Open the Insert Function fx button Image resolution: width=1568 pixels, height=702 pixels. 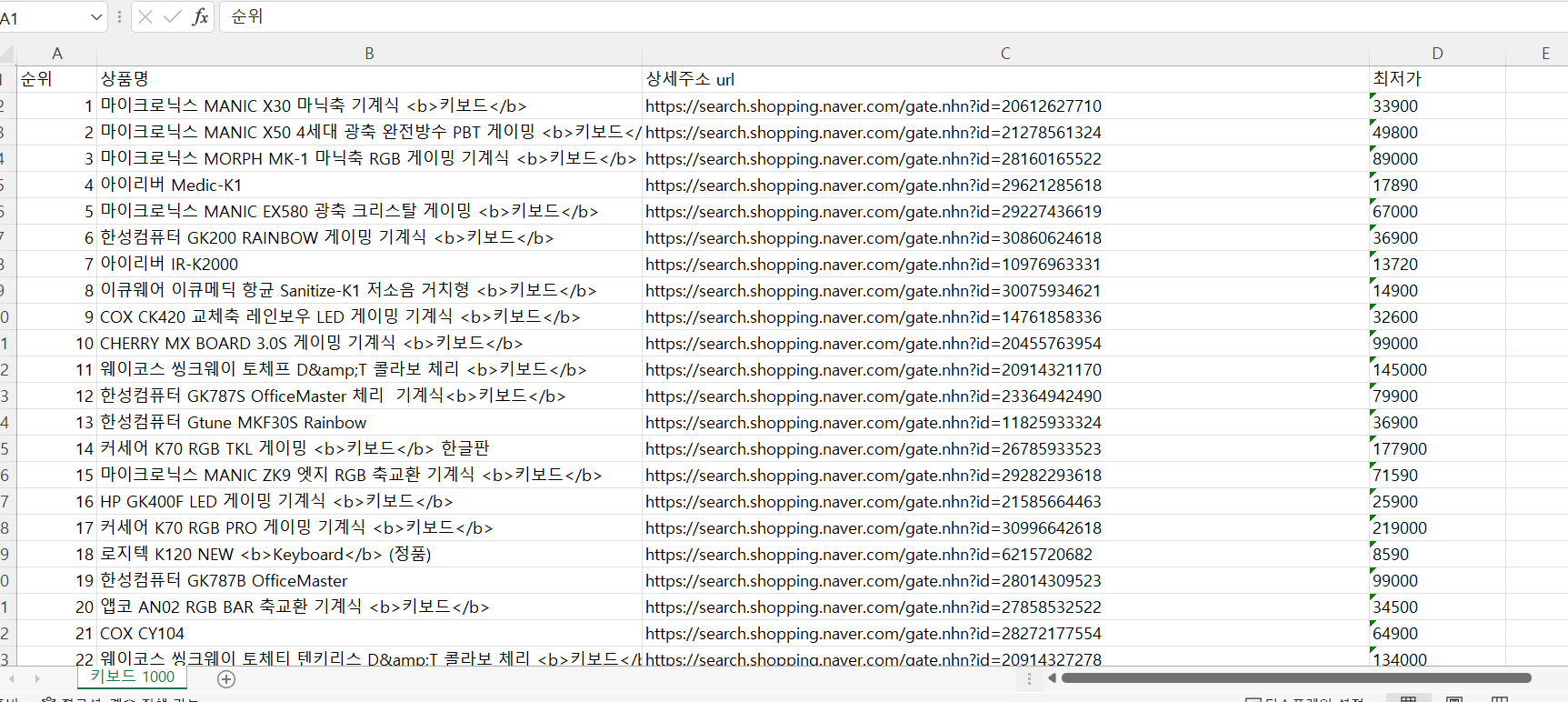pos(200,16)
